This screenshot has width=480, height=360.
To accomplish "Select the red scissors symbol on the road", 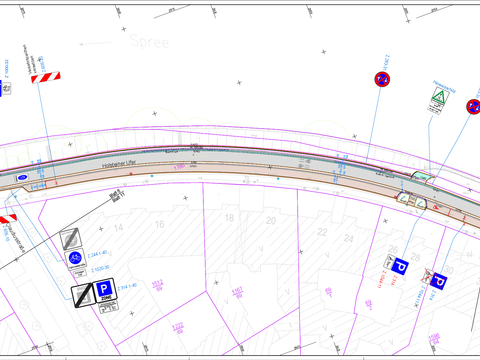I will point(435,207).
